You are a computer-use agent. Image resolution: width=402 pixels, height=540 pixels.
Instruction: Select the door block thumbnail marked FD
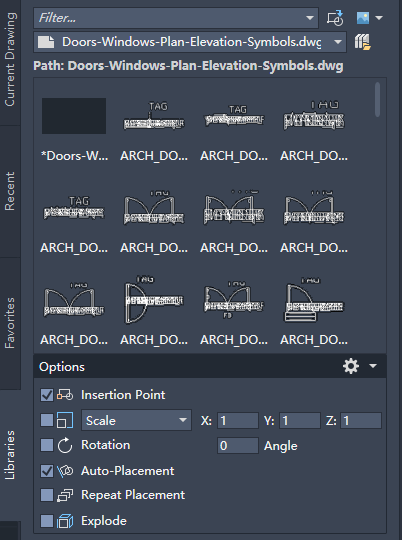pyautogui.click(x=234, y=300)
